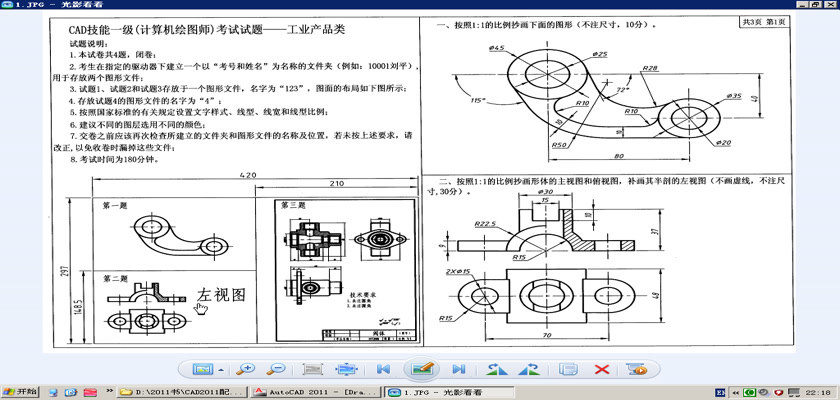Click the 第一题 layout thumbnail drawing
The height and width of the screenshot is (400, 840).
click(x=181, y=236)
